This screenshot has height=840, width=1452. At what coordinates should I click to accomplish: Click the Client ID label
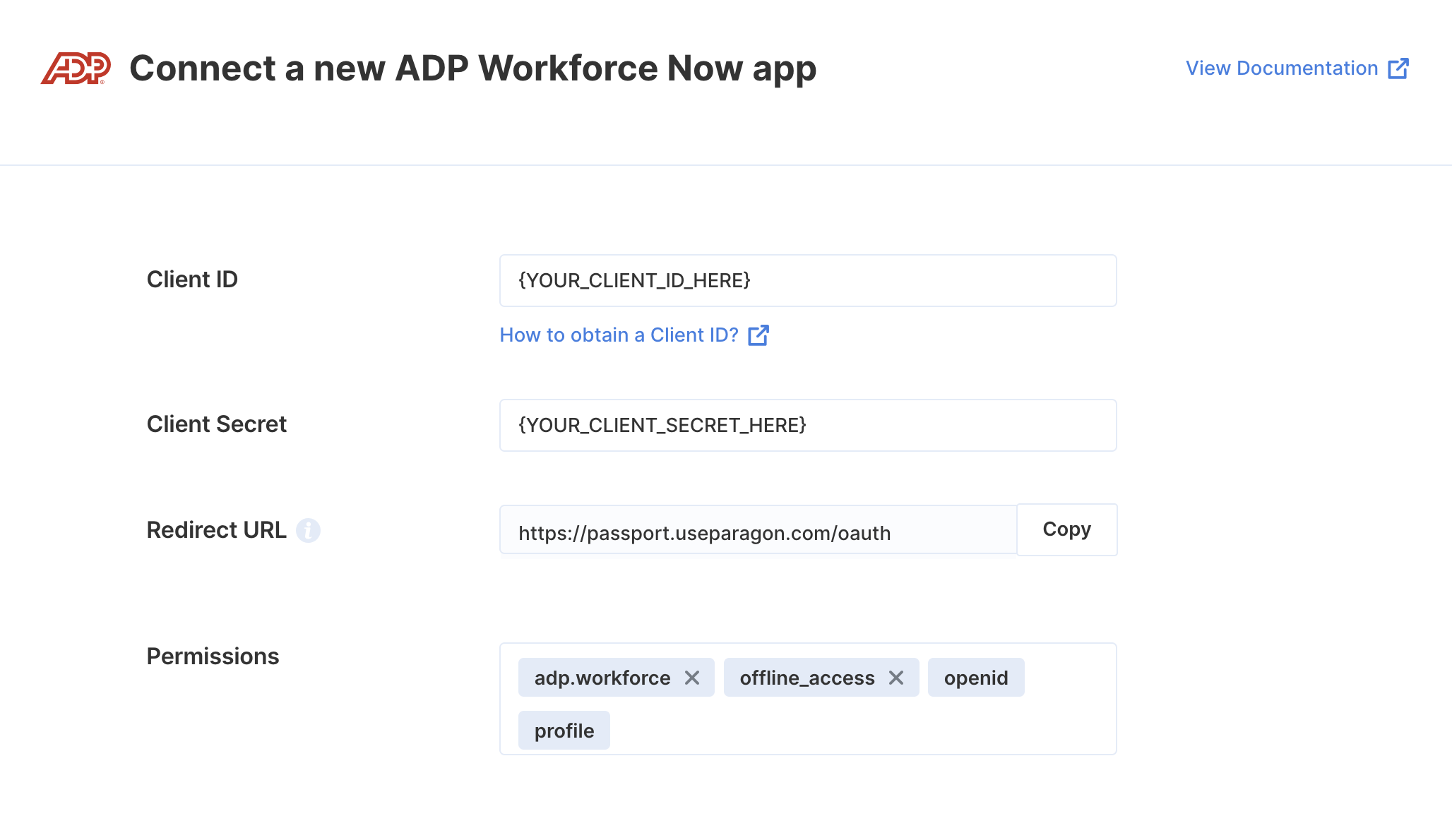192,280
